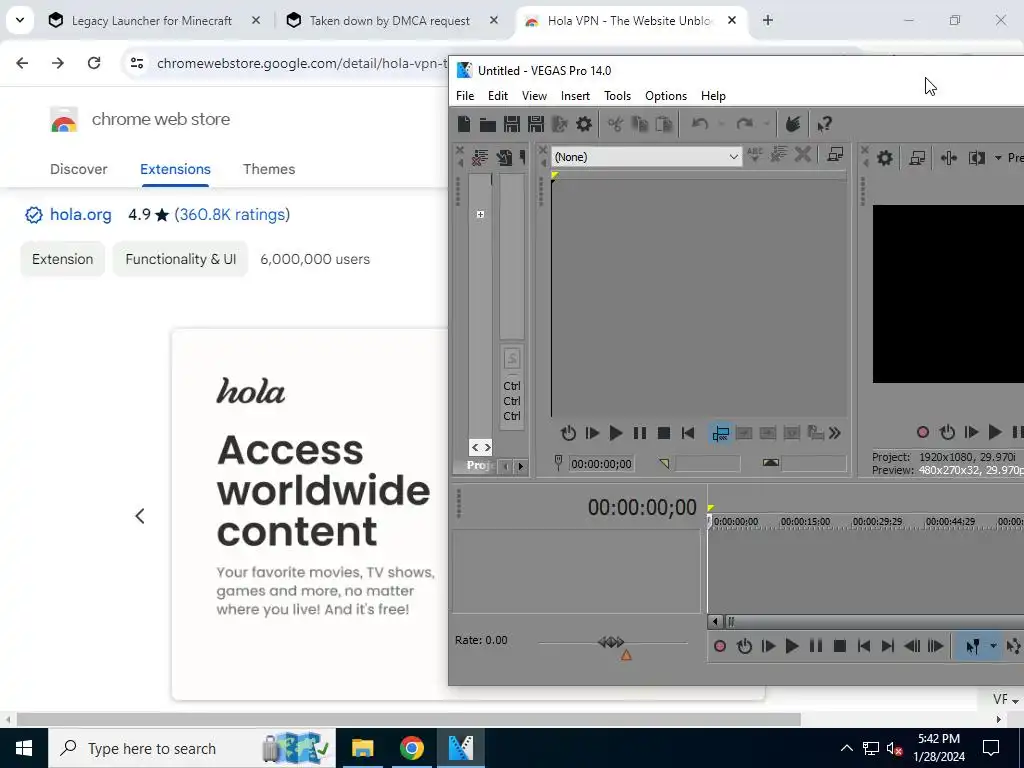The width and height of the screenshot is (1024, 768).
Task: Show more trimmer buttons double chevron
Action: click(835, 433)
